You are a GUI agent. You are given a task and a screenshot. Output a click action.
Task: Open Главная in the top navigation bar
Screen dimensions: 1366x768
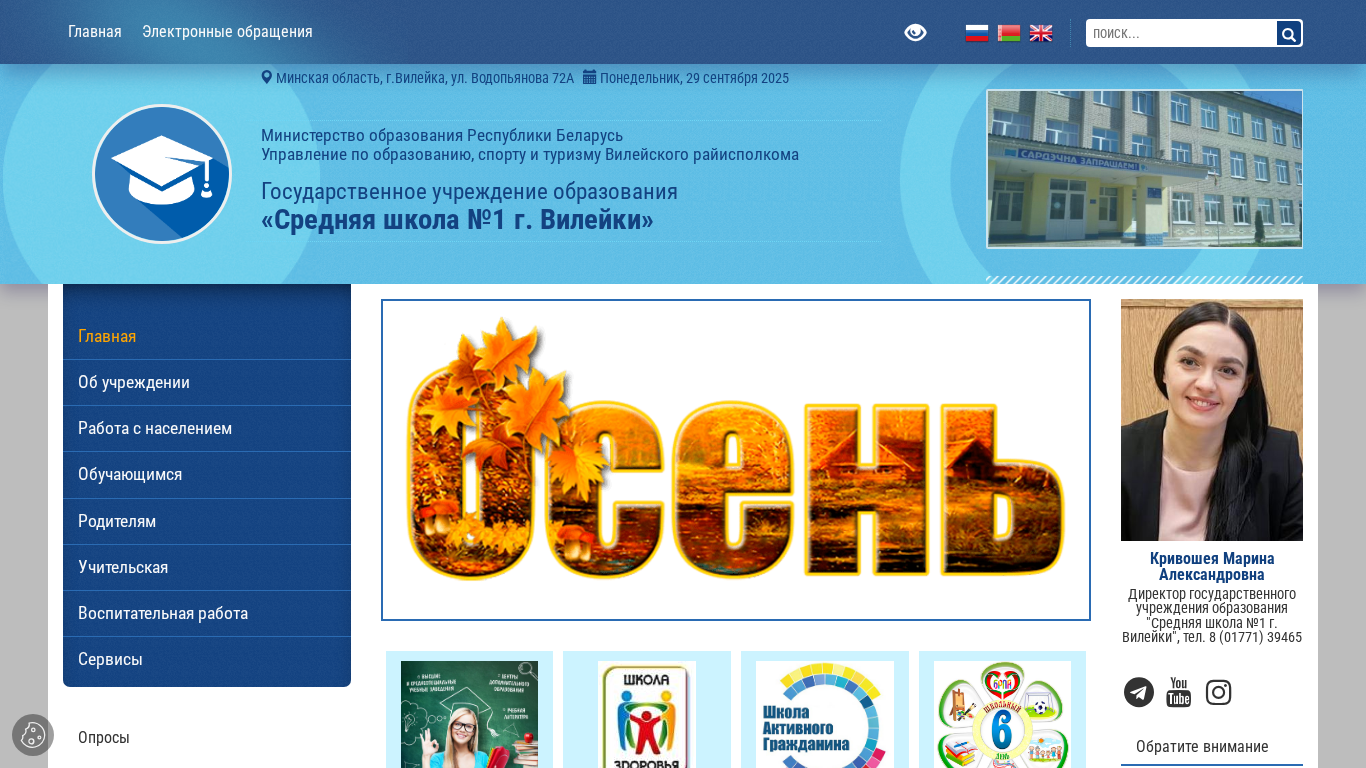(95, 32)
